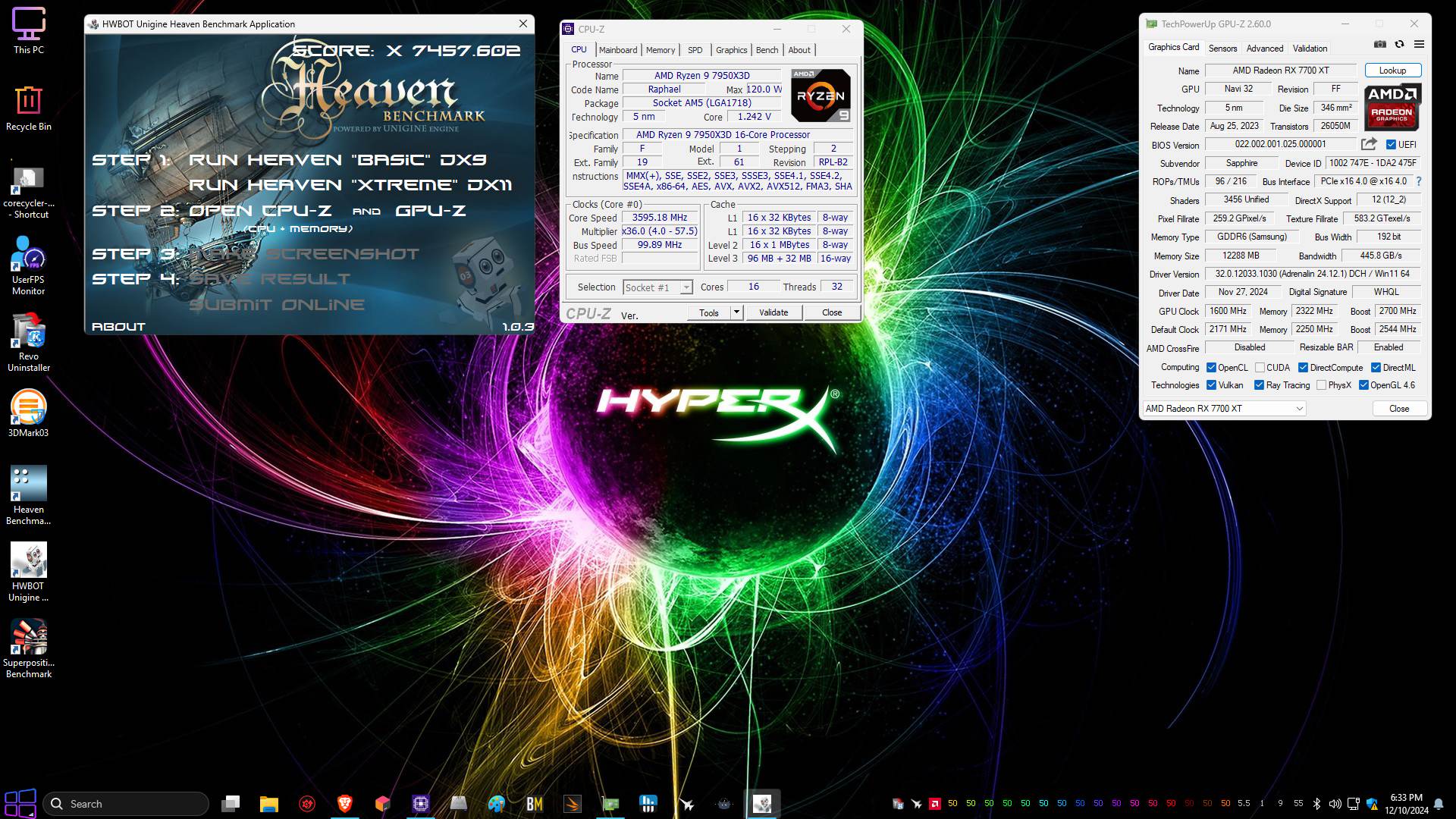
Task: Toggle DirectML checkbox in GPU-Z
Action: (x=1376, y=367)
